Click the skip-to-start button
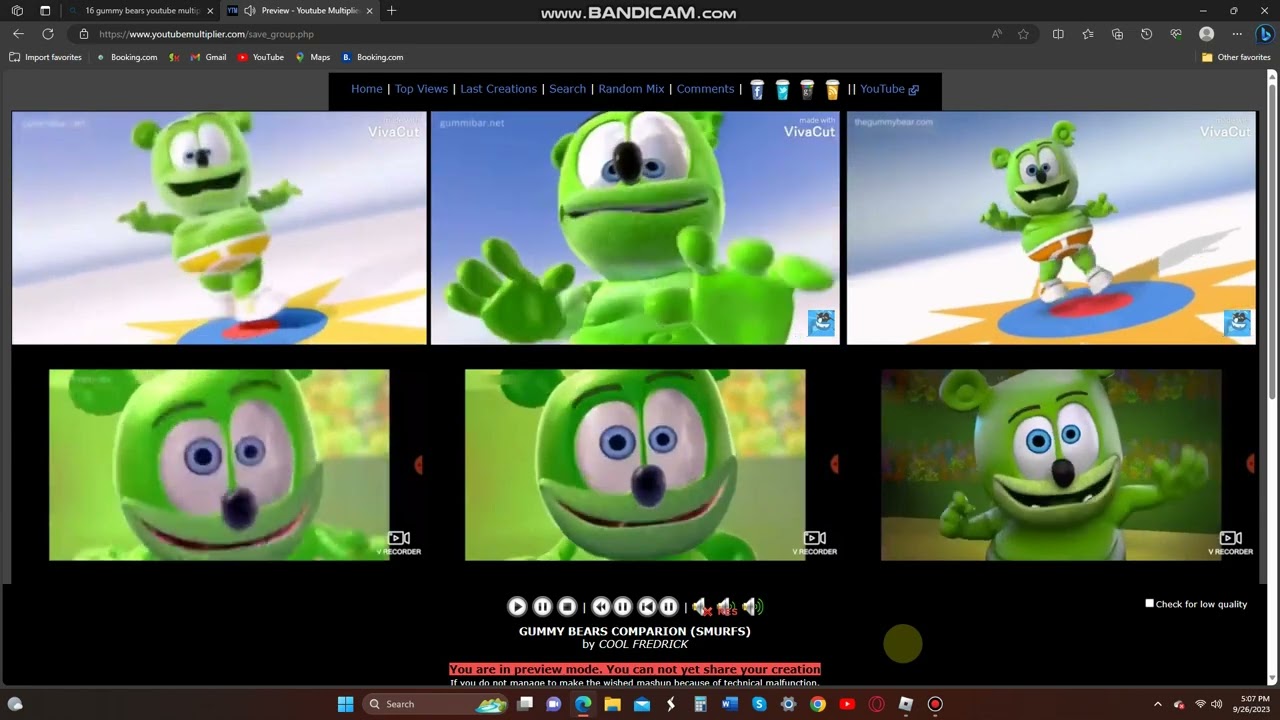The height and width of the screenshot is (720, 1280). [x=647, y=606]
